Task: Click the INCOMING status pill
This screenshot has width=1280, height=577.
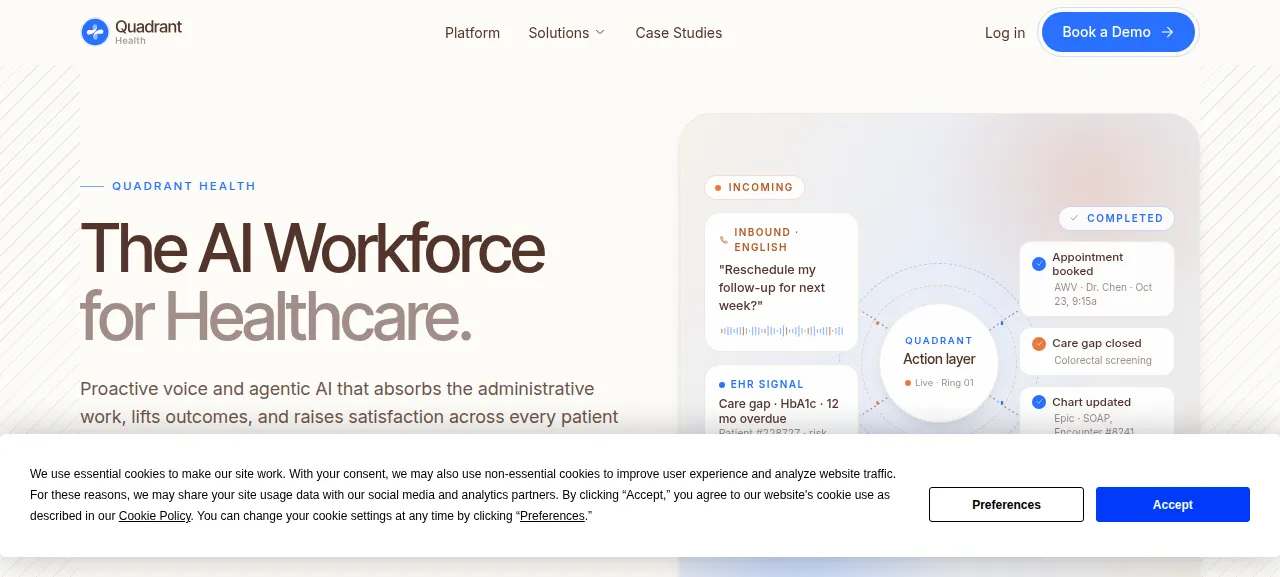Action: point(754,187)
